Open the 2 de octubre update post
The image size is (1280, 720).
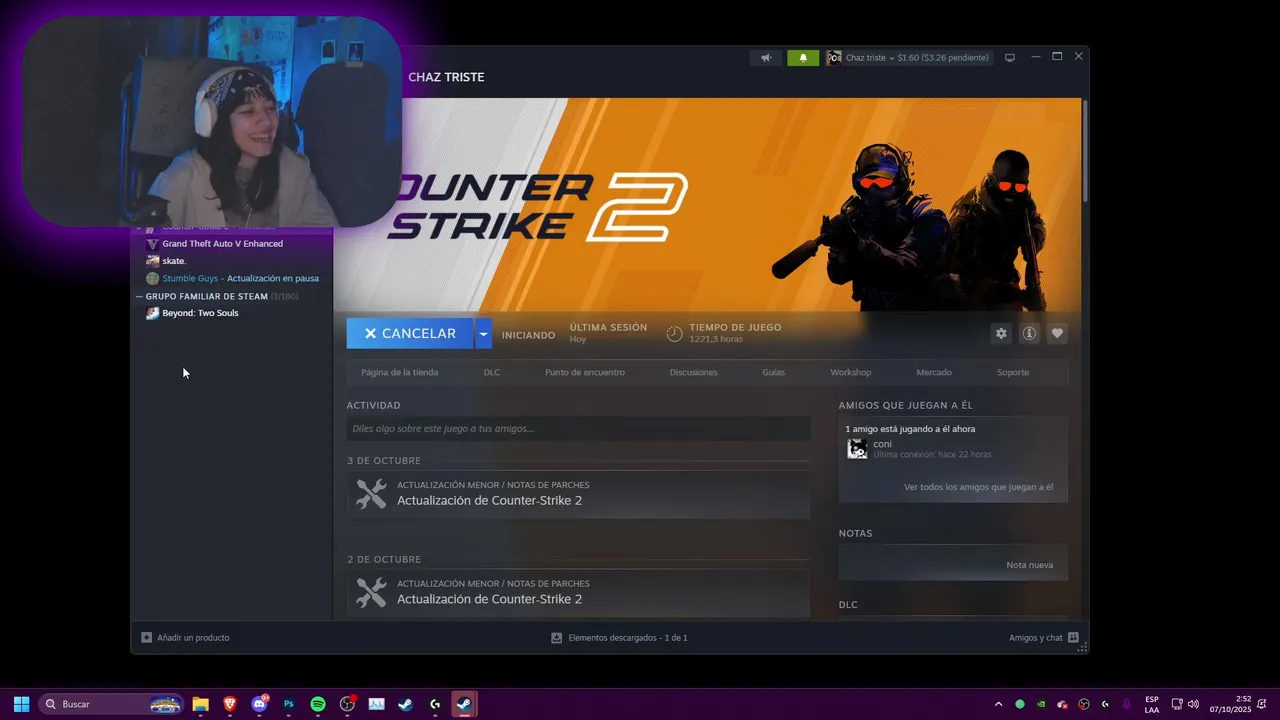578,593
